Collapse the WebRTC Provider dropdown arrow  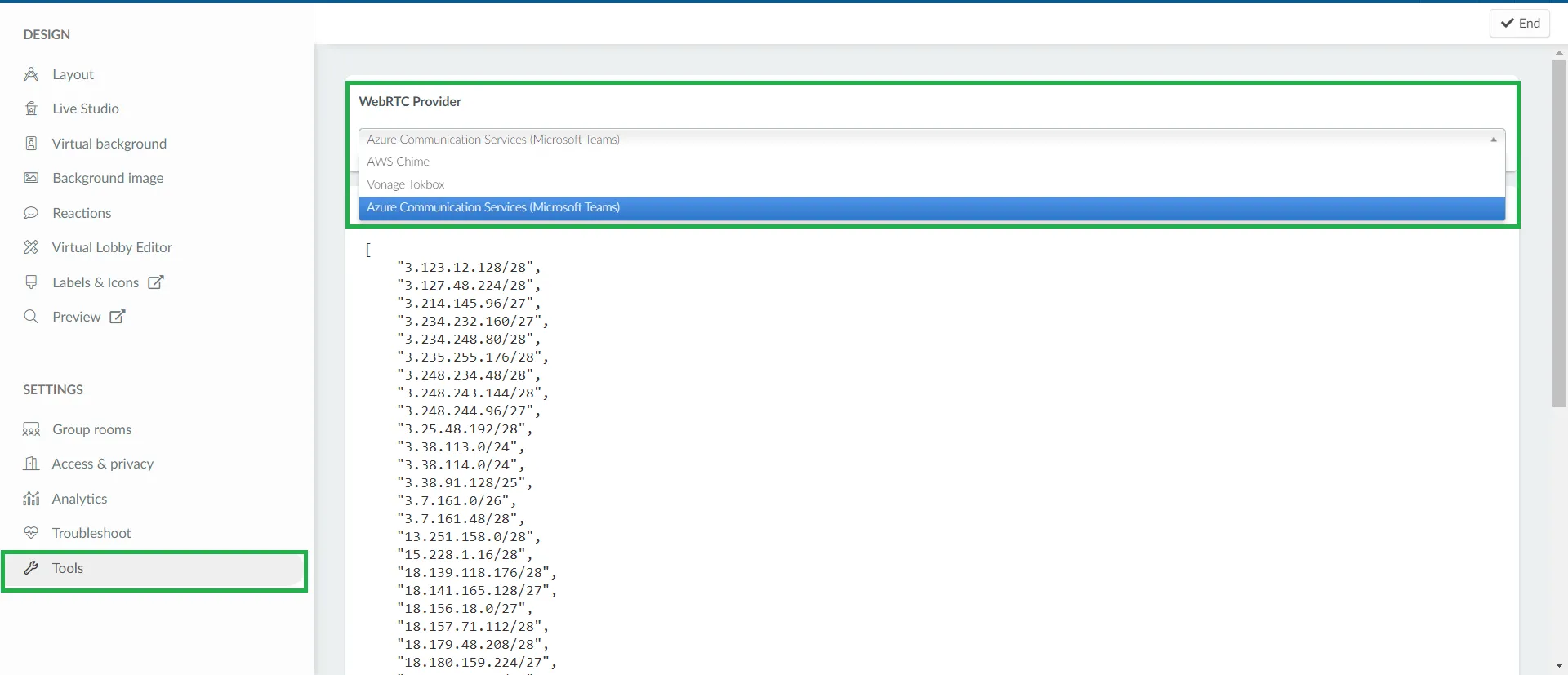click(1494, 140)
